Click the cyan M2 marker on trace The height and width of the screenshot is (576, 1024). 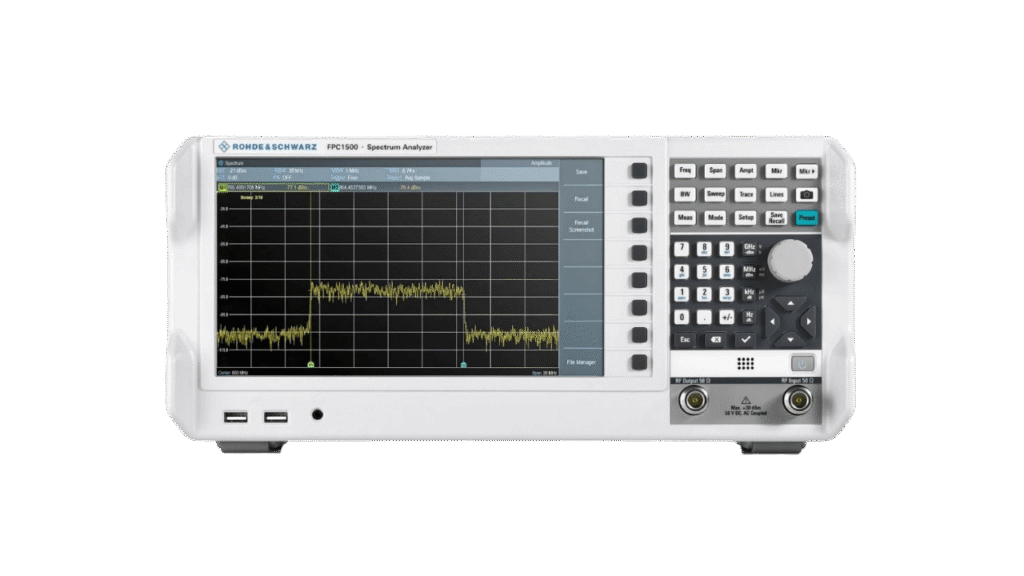click(463, 365)
